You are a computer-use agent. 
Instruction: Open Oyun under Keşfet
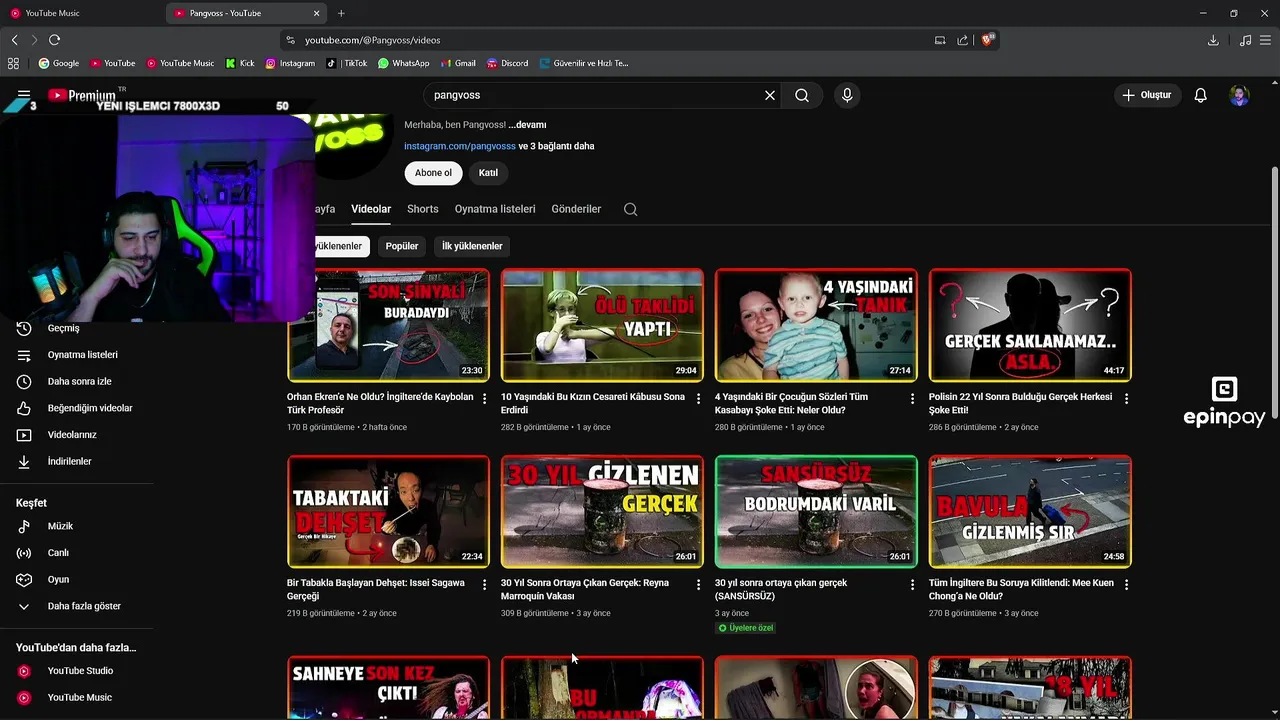tap(58, 579)
